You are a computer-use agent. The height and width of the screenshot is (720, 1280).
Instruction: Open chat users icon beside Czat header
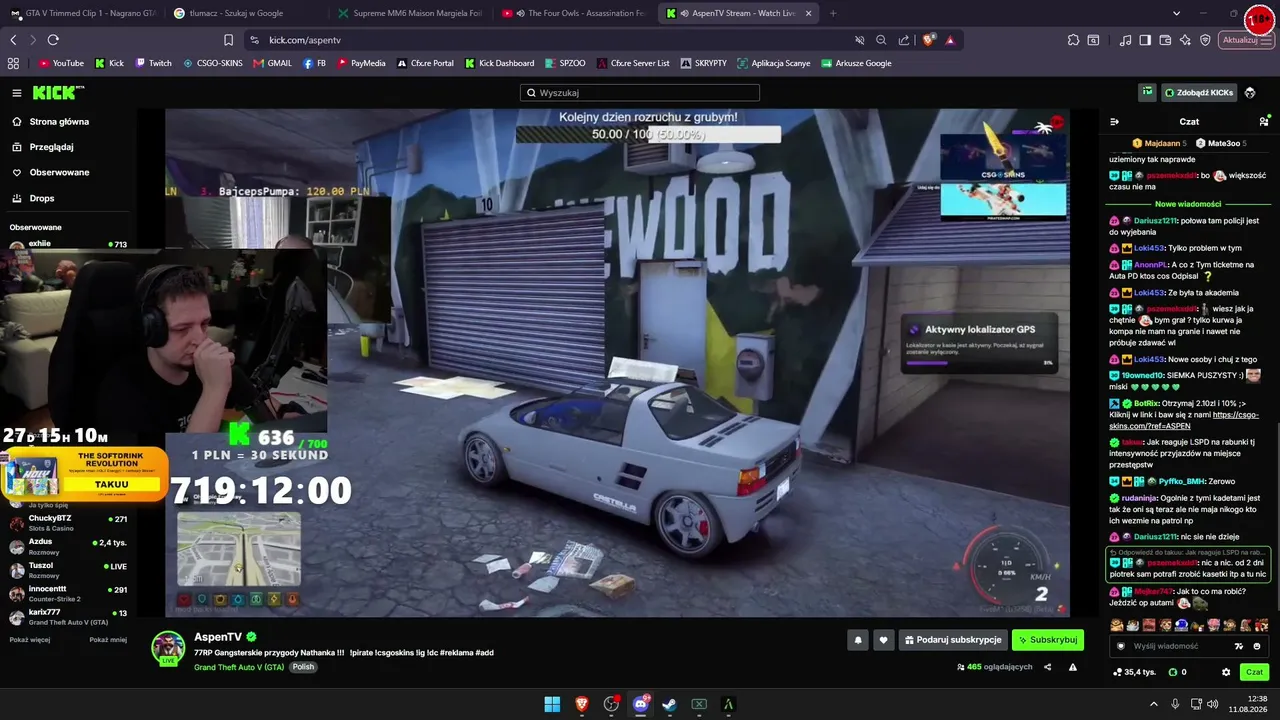(x=1264, y=122)
